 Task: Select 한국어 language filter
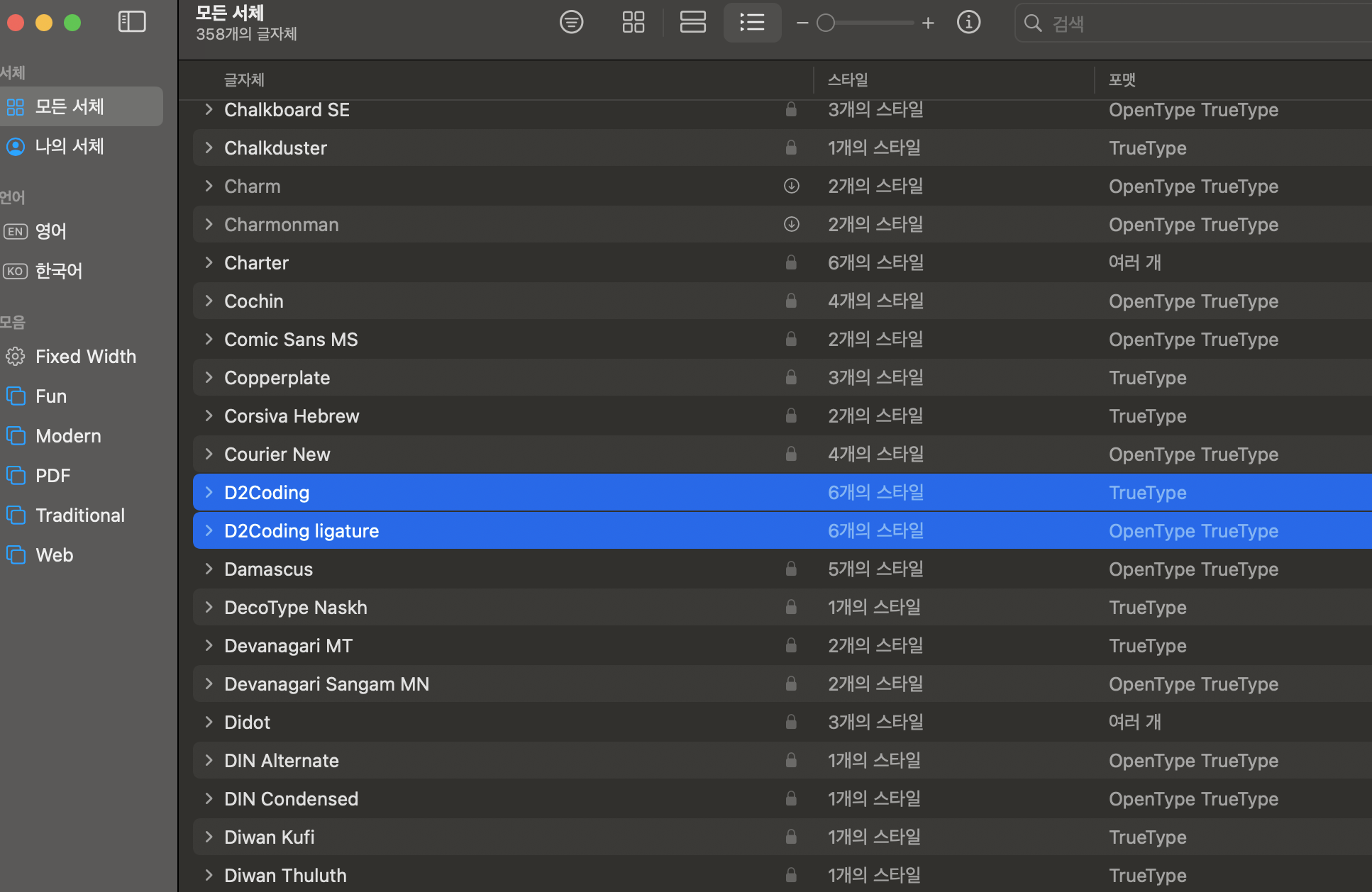81,271
